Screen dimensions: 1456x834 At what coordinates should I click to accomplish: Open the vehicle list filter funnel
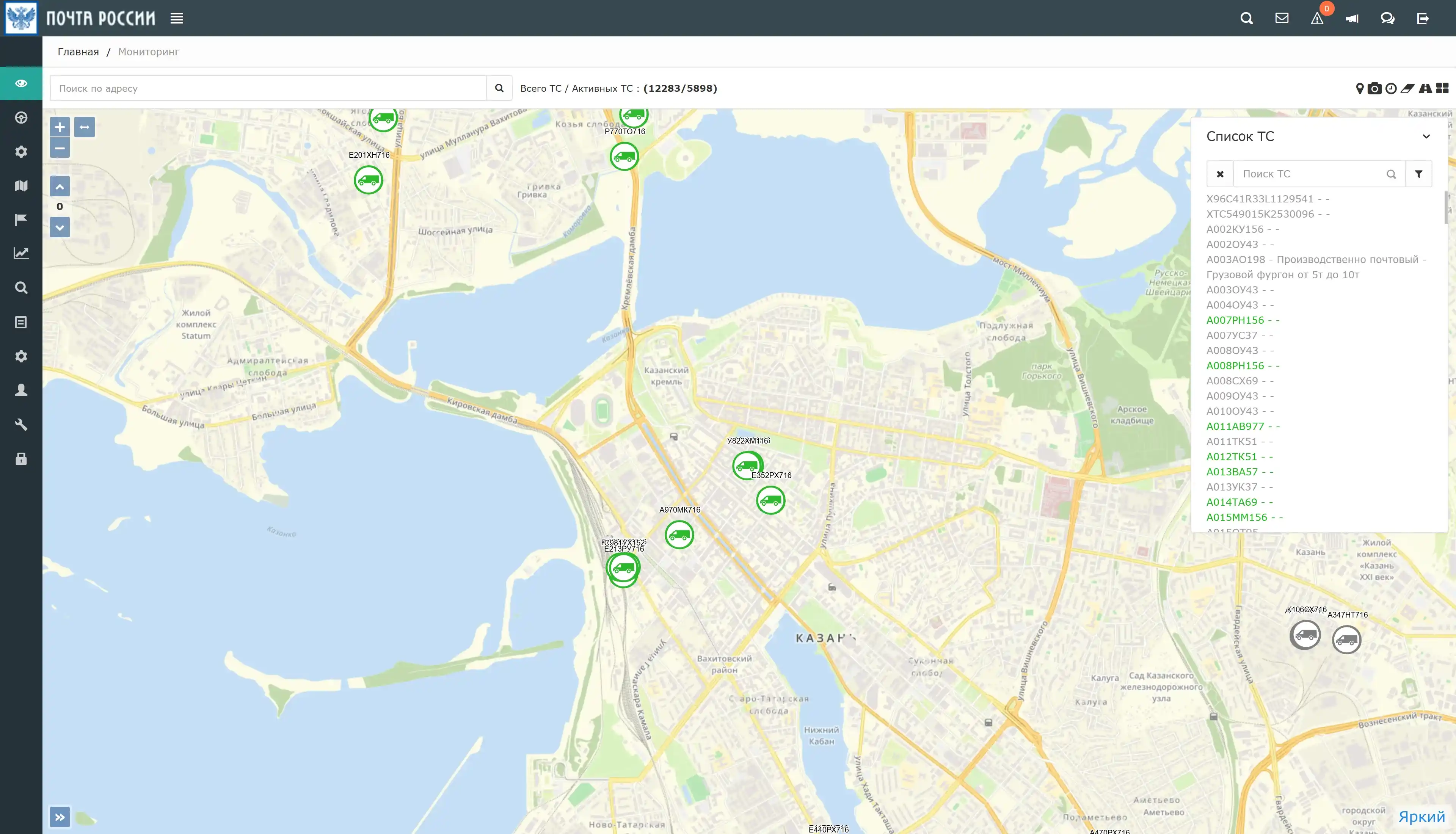[1418, 174]
